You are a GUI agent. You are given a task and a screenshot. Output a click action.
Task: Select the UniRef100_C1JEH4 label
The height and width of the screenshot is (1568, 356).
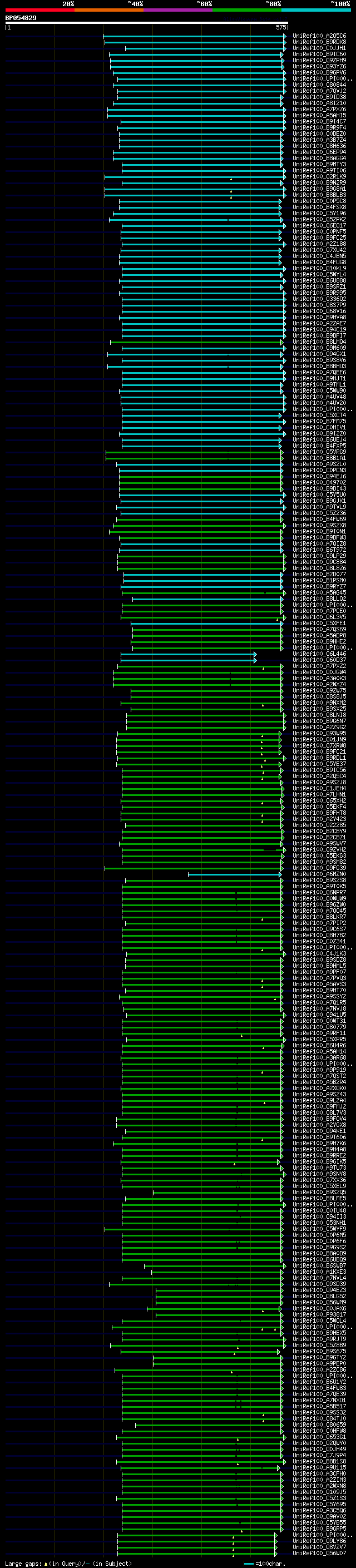click(319, 788)
